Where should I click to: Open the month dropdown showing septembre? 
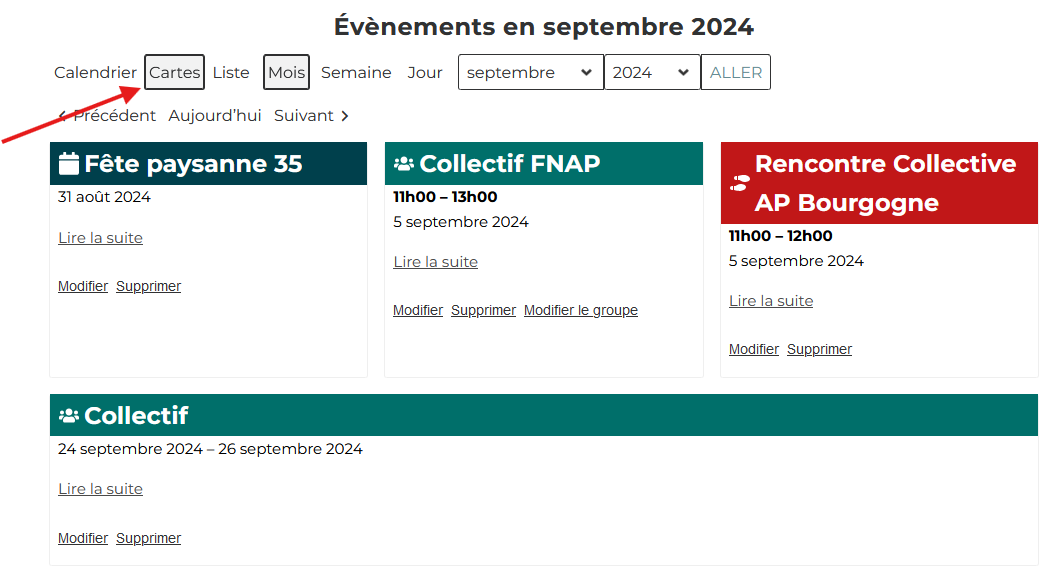click(x=530, y=72)
